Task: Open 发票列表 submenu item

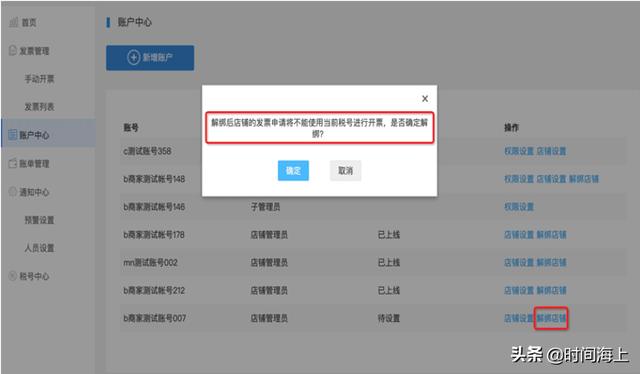Action: (39, 107)
